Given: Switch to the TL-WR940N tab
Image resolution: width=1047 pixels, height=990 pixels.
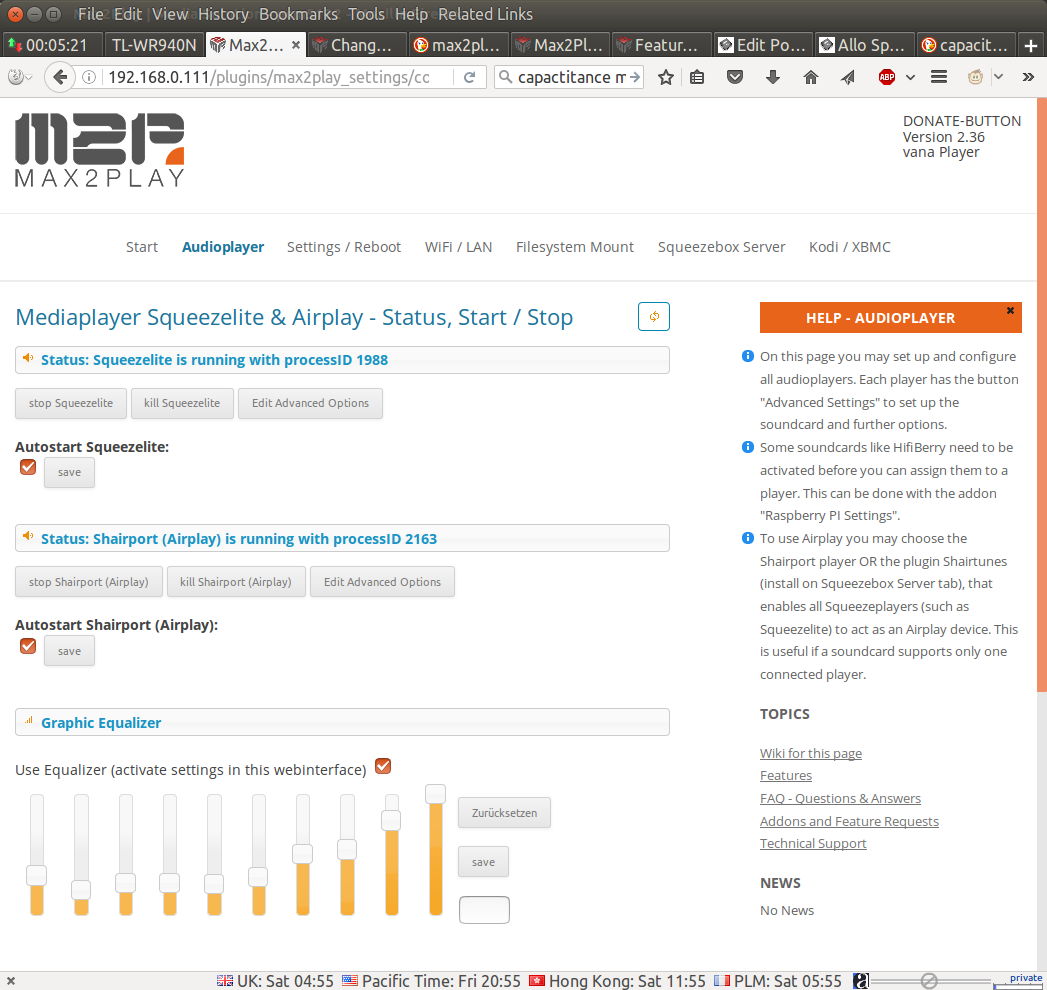Looking at the screenshot, I should point(154,45).
